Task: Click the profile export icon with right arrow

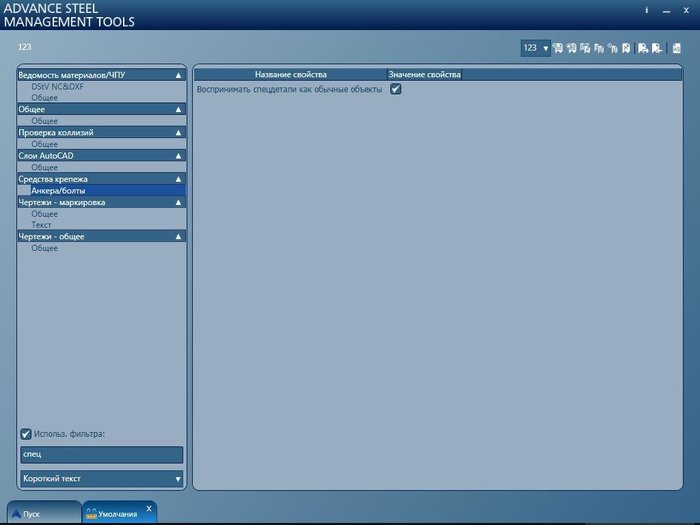Action: click(x=643, y=48)
